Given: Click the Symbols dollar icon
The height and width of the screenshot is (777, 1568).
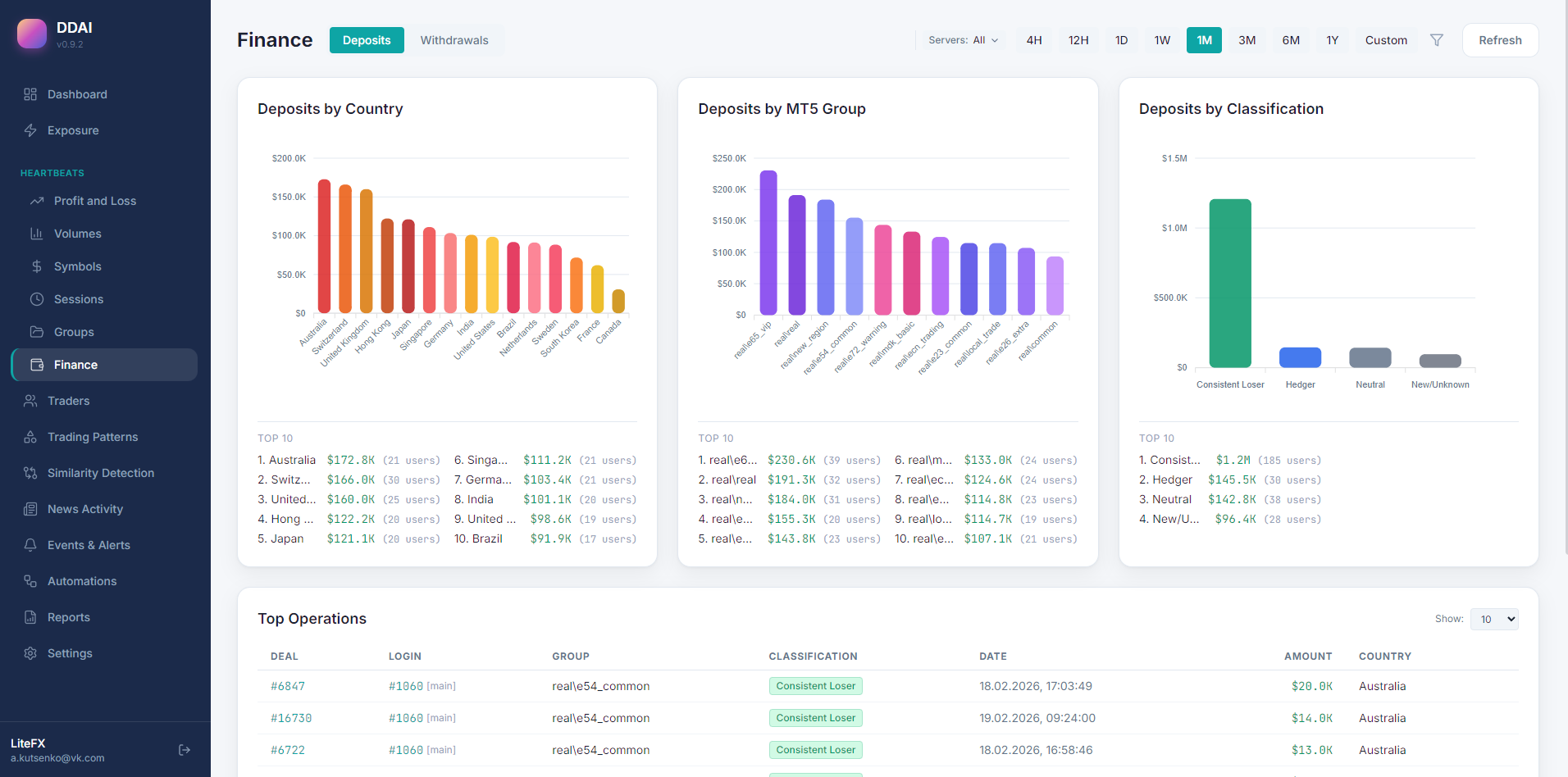Looking at the screenshot, I should [x=37, y=266].
